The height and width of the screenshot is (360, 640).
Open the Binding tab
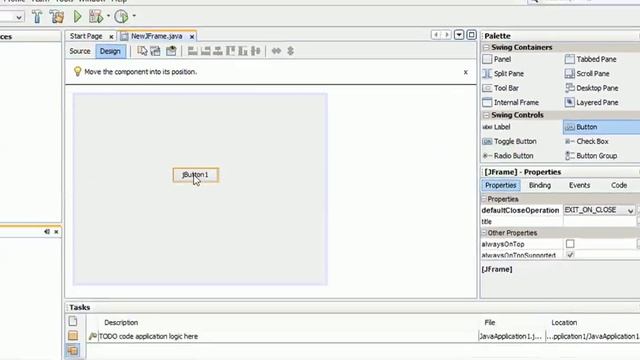[x=540, y=185]
